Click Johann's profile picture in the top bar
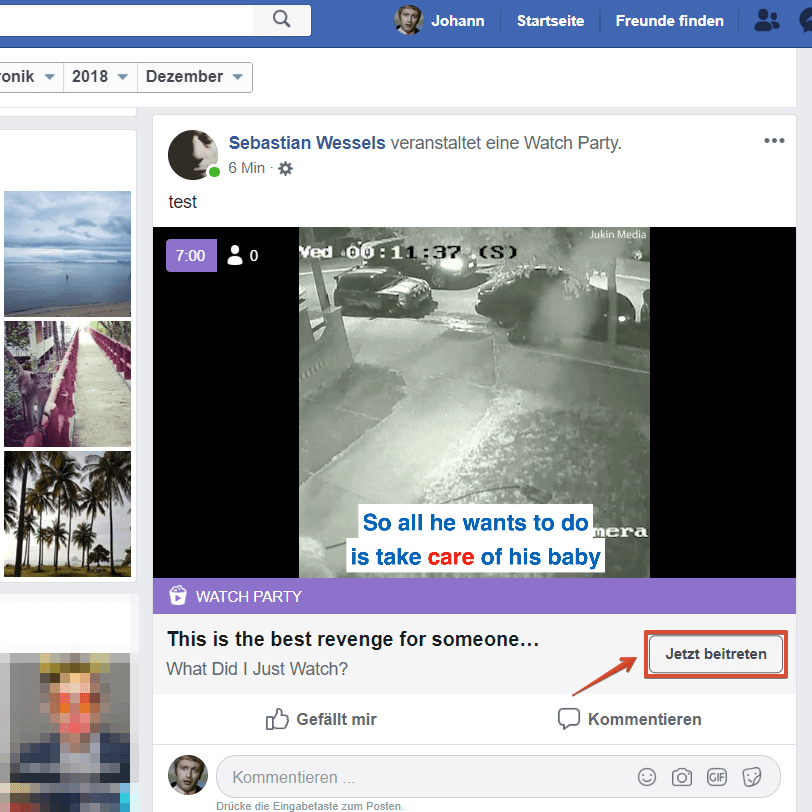The width and height of the screenshot is (812, 812). click(x=409, y=20)
